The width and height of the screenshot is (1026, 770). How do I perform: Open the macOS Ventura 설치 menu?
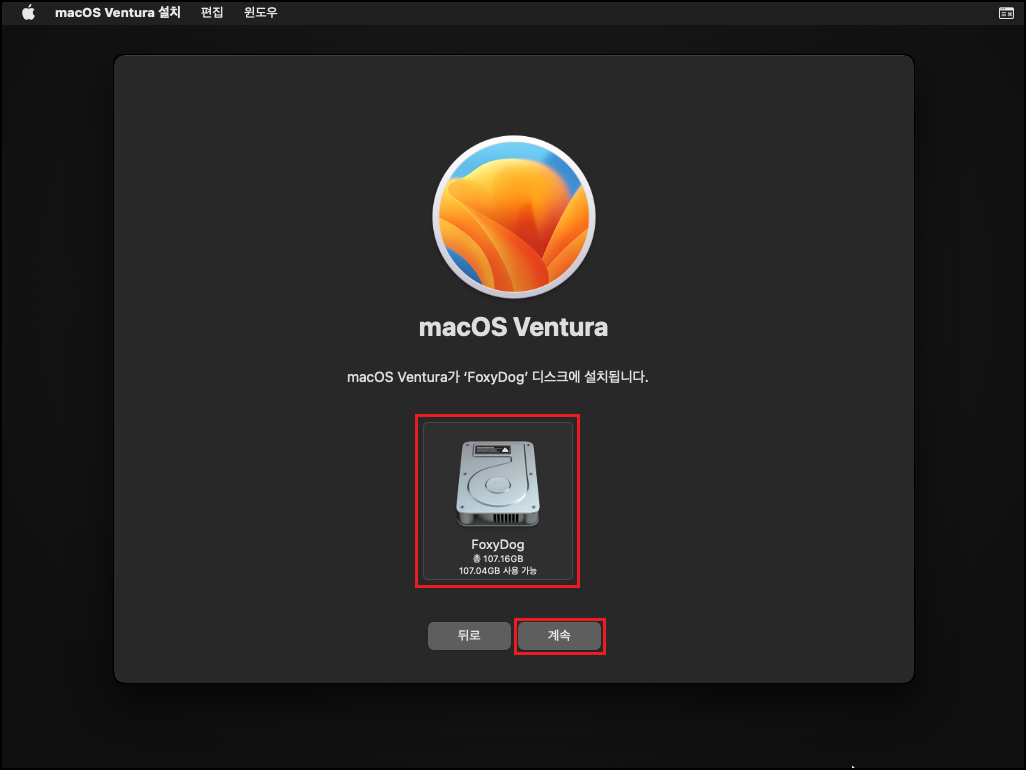[x=118, y=12]
